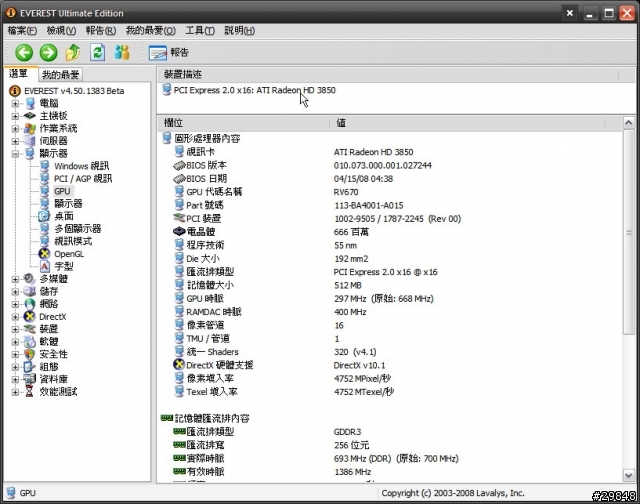Open the 工具(T) menu
640x504 pixels.
200,31
